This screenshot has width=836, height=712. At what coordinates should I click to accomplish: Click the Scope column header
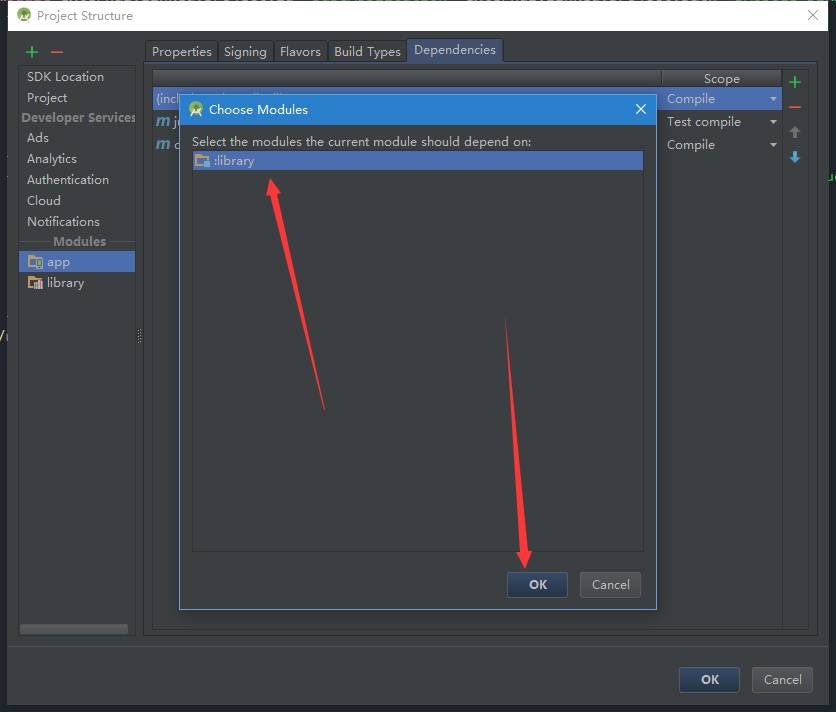(721, 79)
